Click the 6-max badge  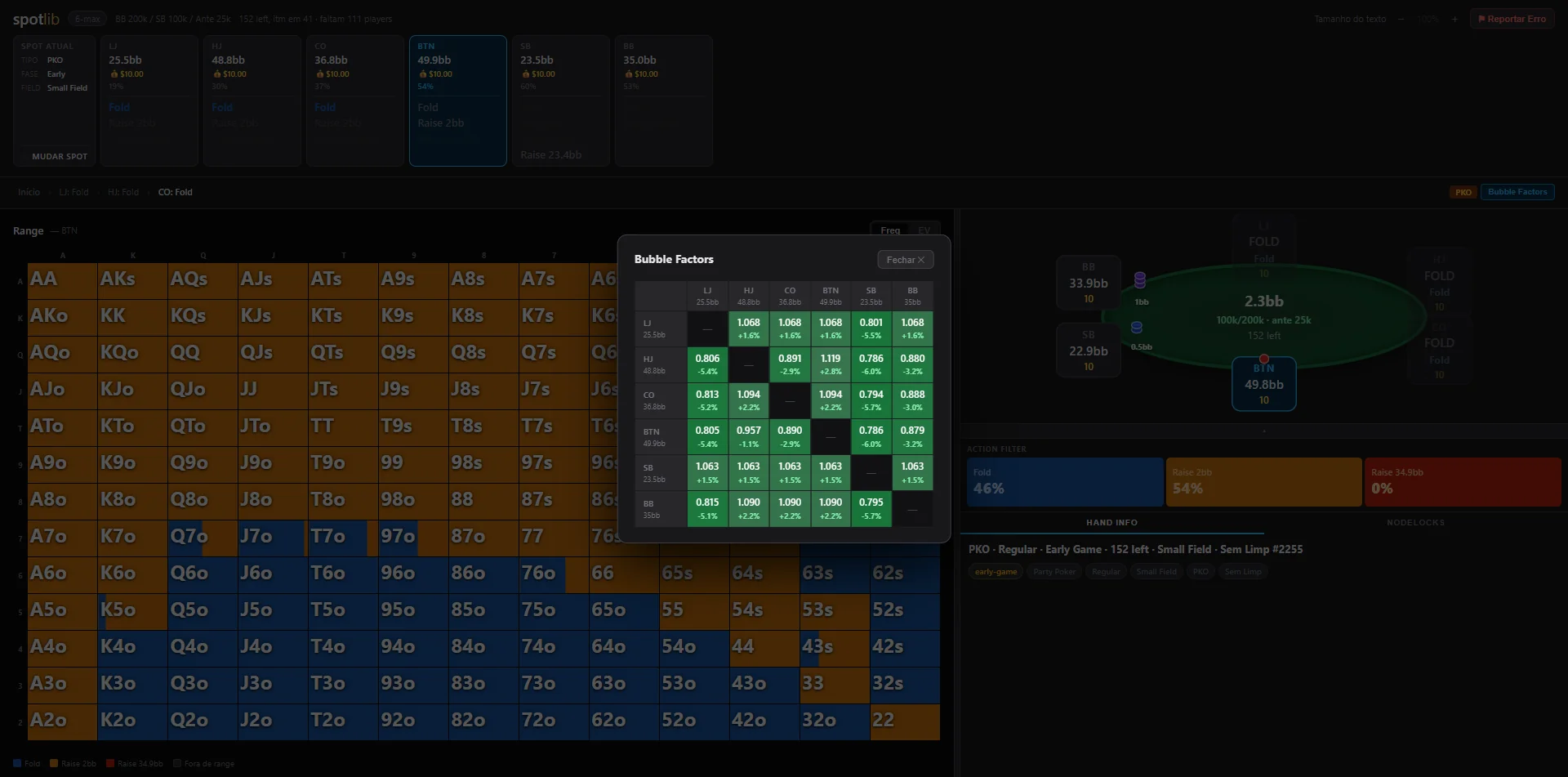coord(87,19)
